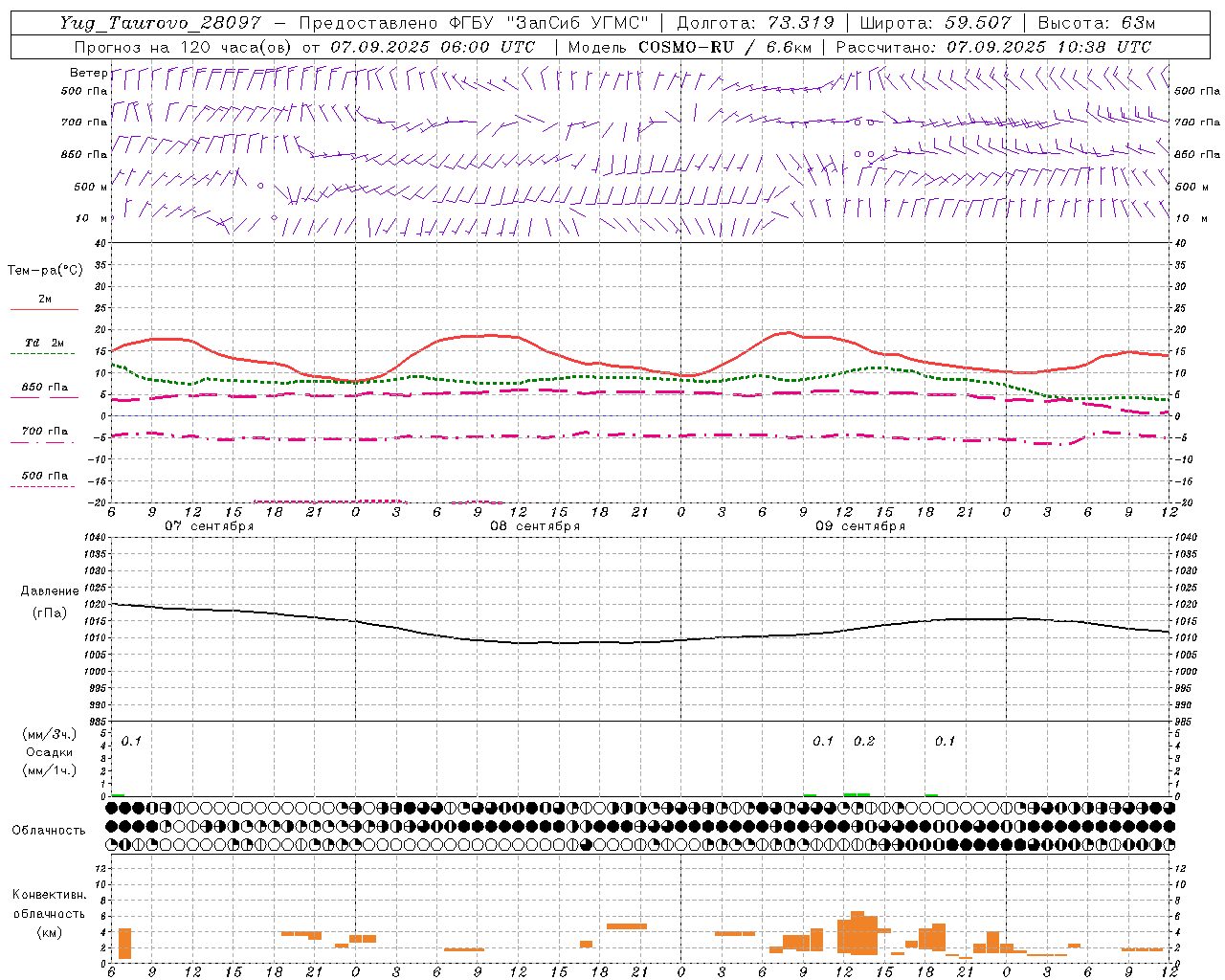
Task: Click the station title Yug_Taurovo_28097
Action: pos(160,23)
